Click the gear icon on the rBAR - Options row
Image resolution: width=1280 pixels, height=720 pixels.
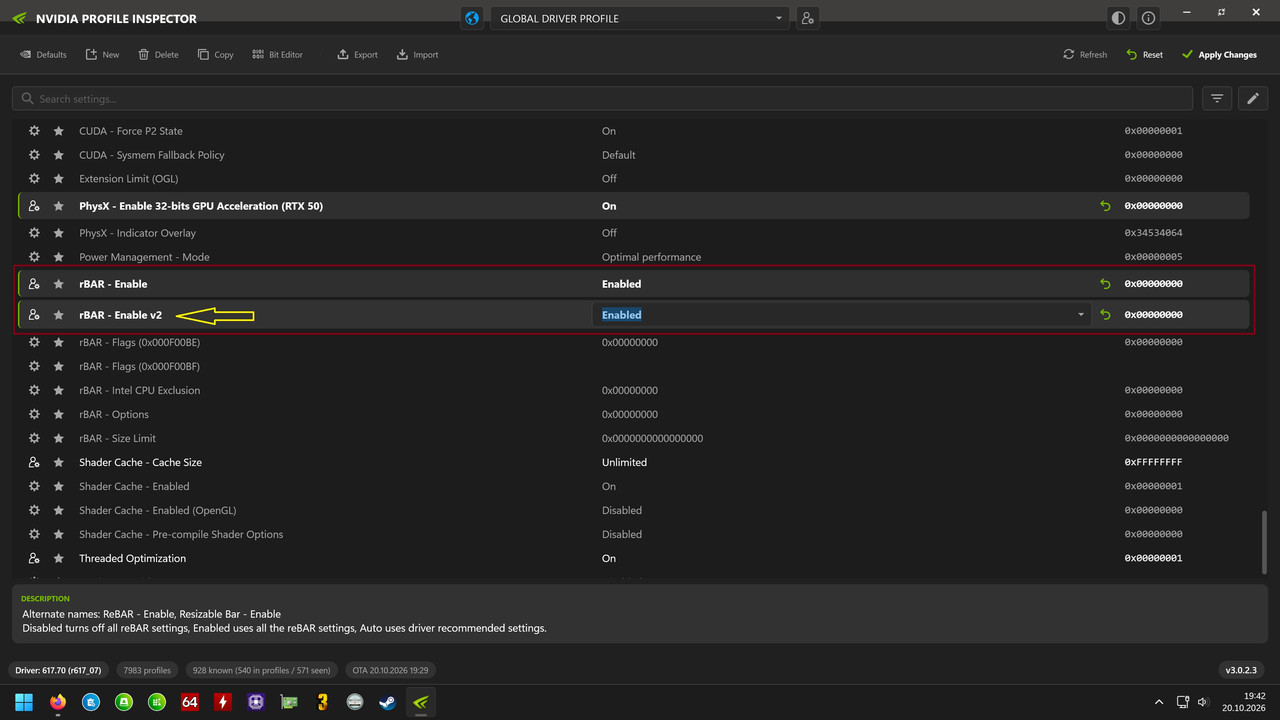click(34, 414)
